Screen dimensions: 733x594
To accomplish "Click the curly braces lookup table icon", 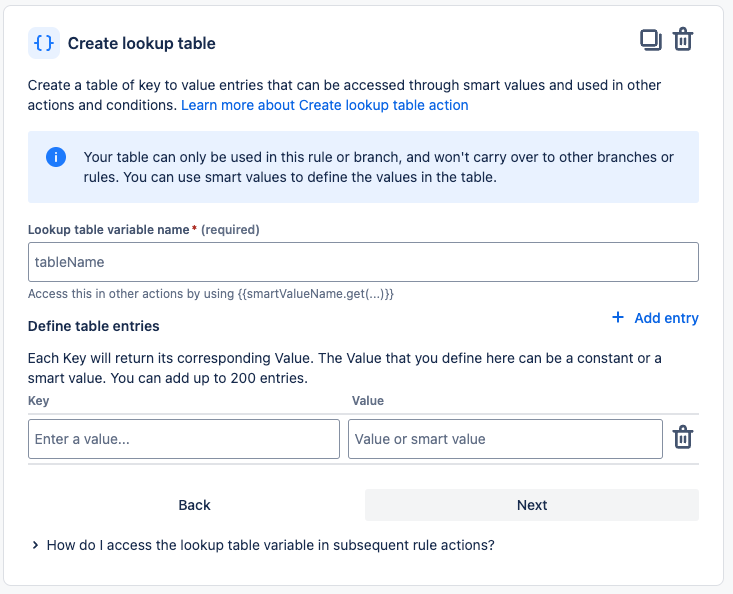I will (x=44, y=43).
